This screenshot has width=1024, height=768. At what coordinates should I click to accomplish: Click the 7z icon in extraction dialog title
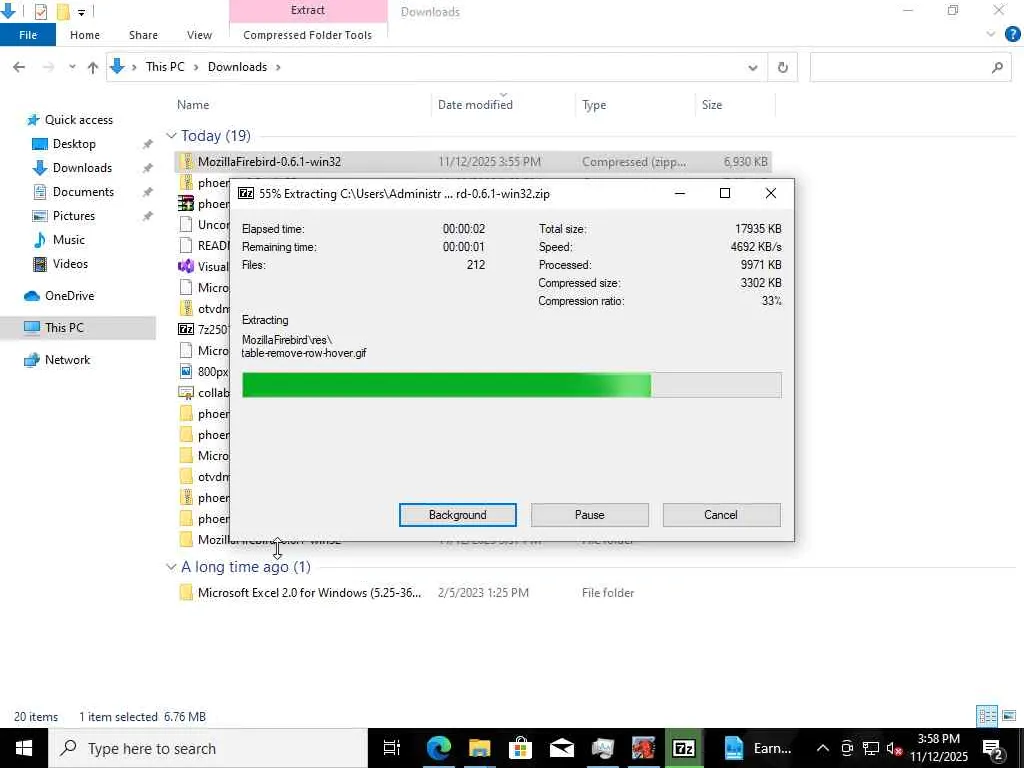tap(246, 193)
